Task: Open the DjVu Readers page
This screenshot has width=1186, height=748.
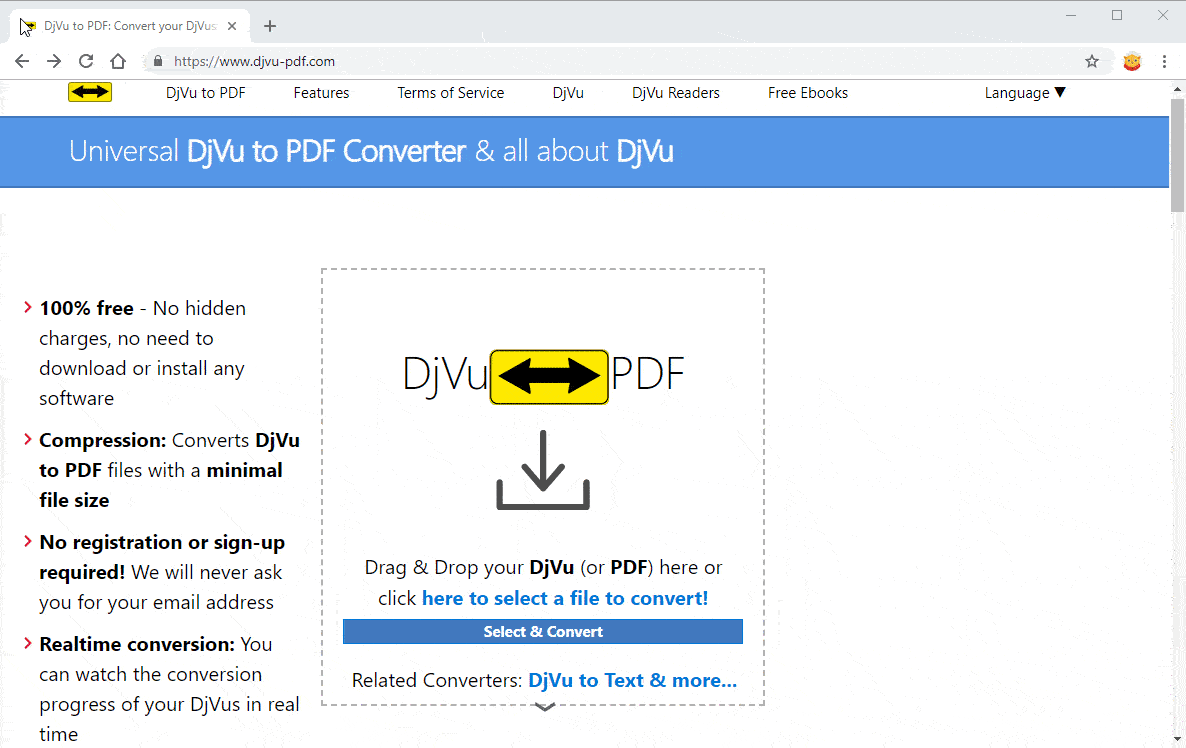Action: point(675,92)
